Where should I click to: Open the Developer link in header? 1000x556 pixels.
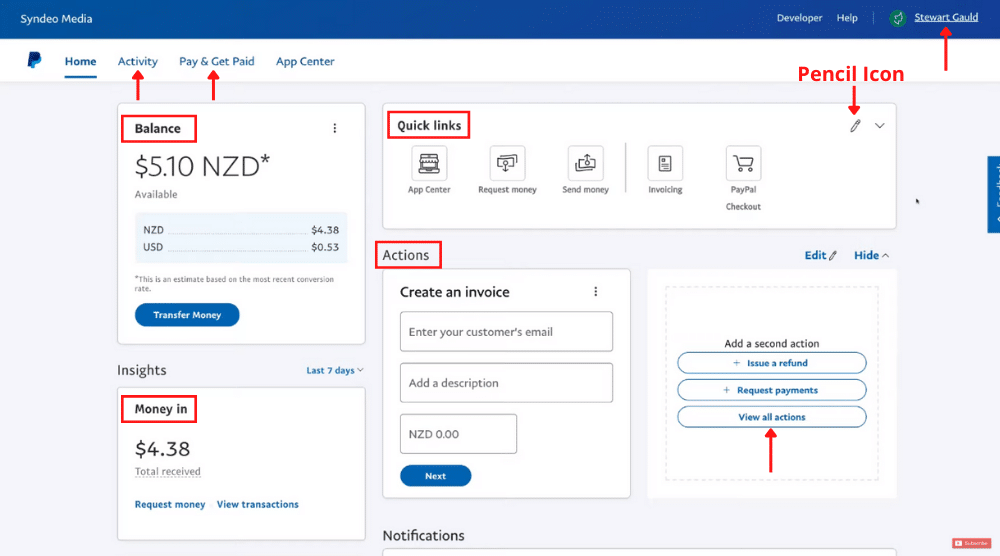799,18
